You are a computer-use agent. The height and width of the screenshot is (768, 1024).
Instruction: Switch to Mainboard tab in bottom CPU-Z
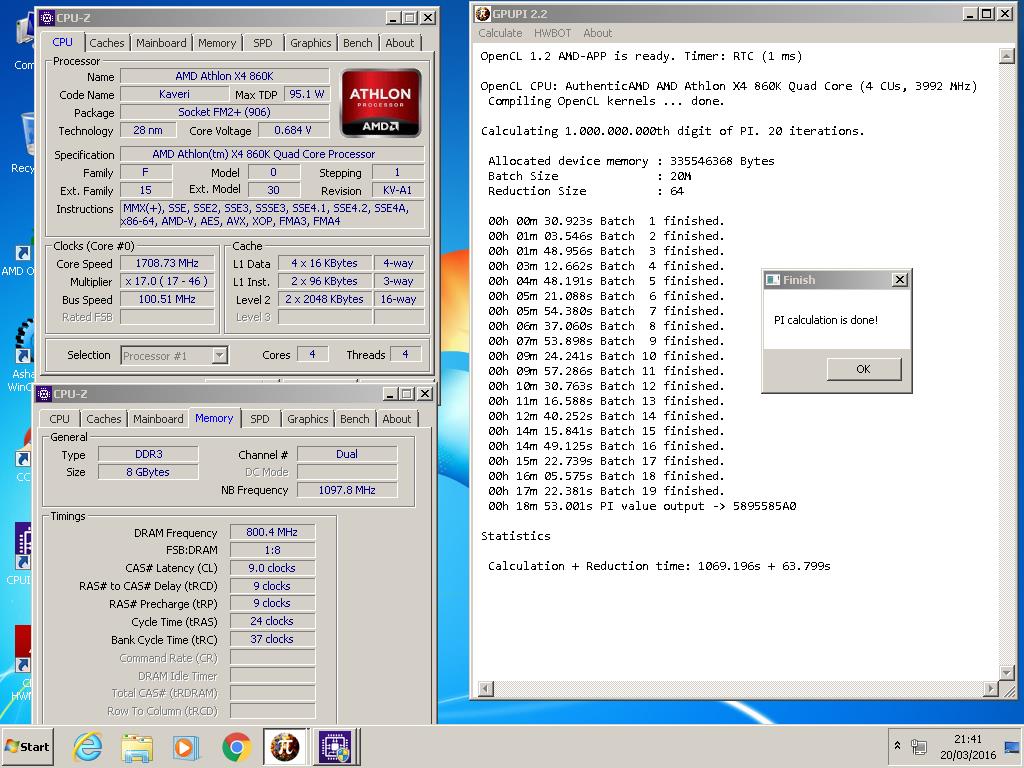[x=158, y=419]
